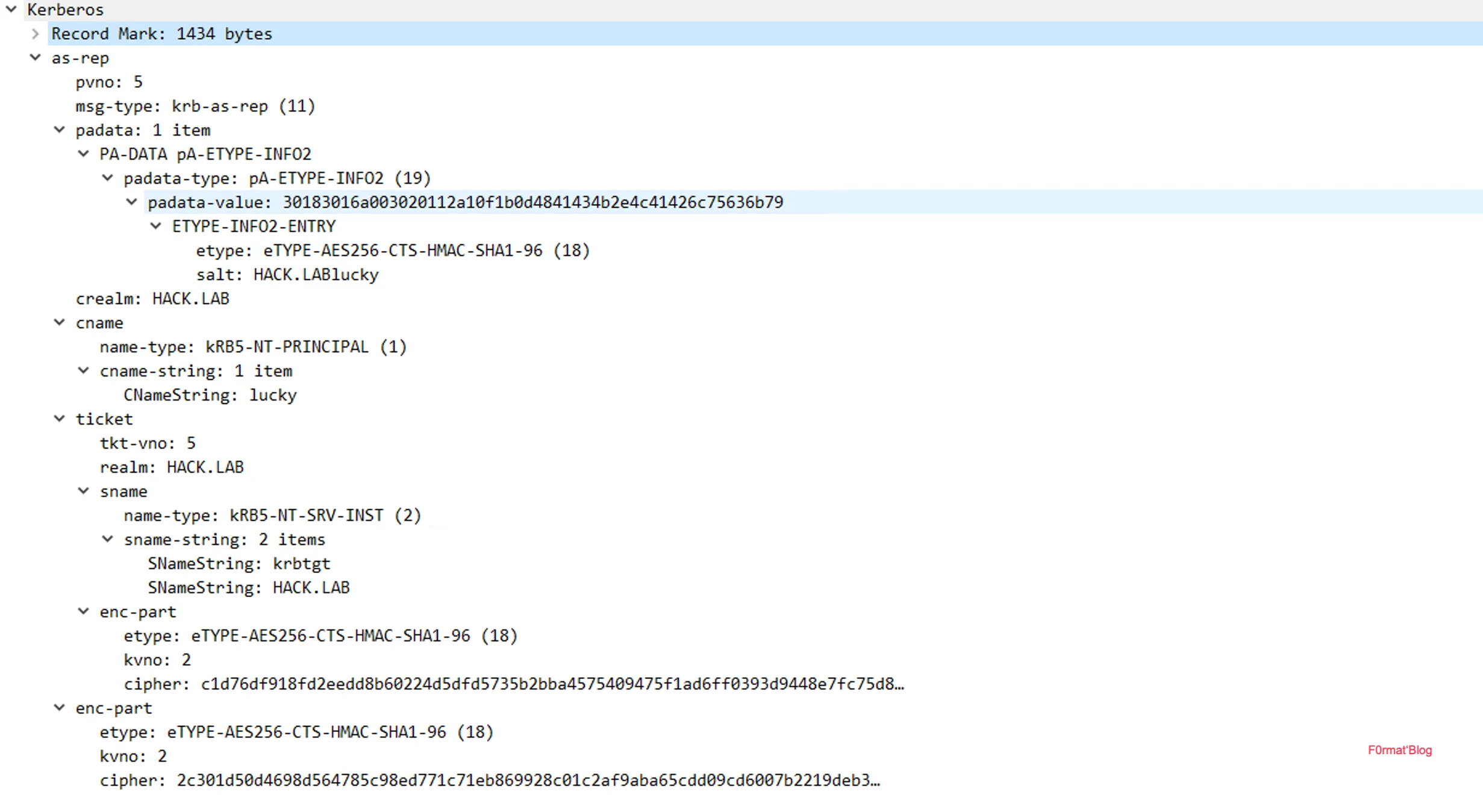Image resolution: width=1483 pixels, height=812 pixels.
Task: Collapse the Kerberos tree root
Action: click(x=11, y=9)
